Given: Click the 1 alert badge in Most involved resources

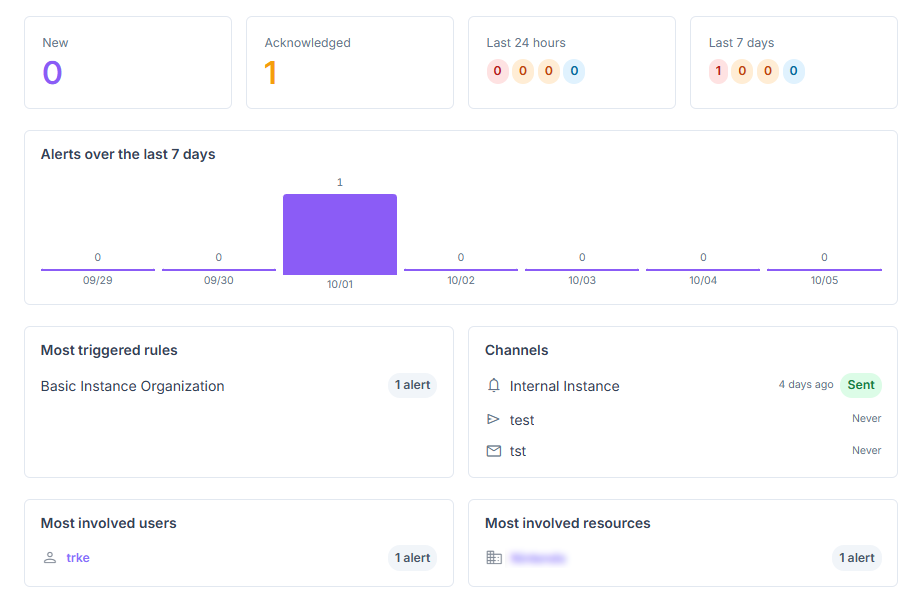Looking at the screenshot, I should (x=856, y=558).
